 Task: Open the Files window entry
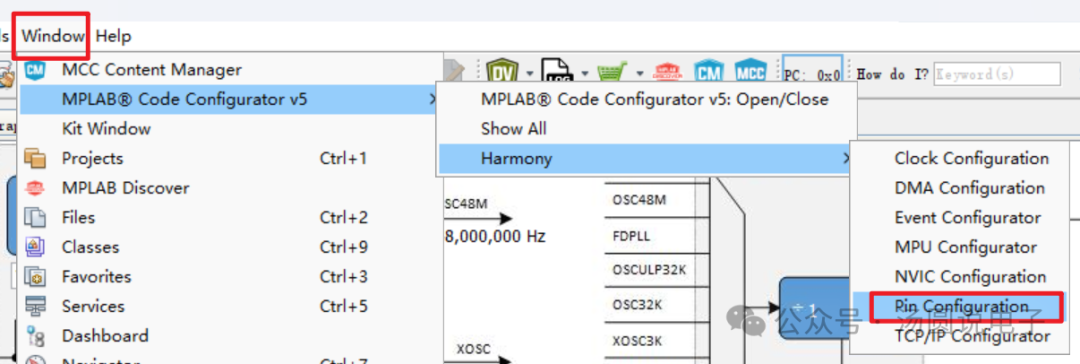pos(79,218)
